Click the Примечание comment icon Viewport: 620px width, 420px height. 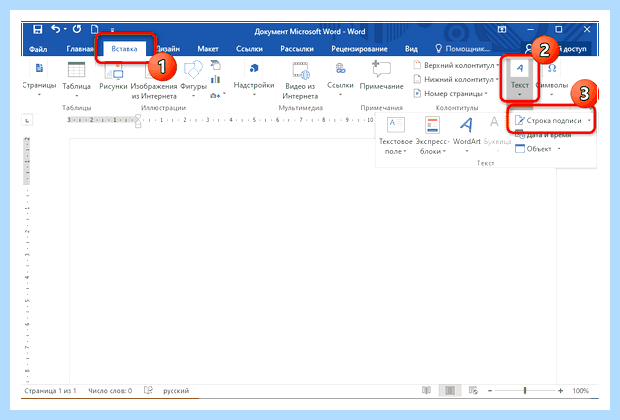pos(382,69)
